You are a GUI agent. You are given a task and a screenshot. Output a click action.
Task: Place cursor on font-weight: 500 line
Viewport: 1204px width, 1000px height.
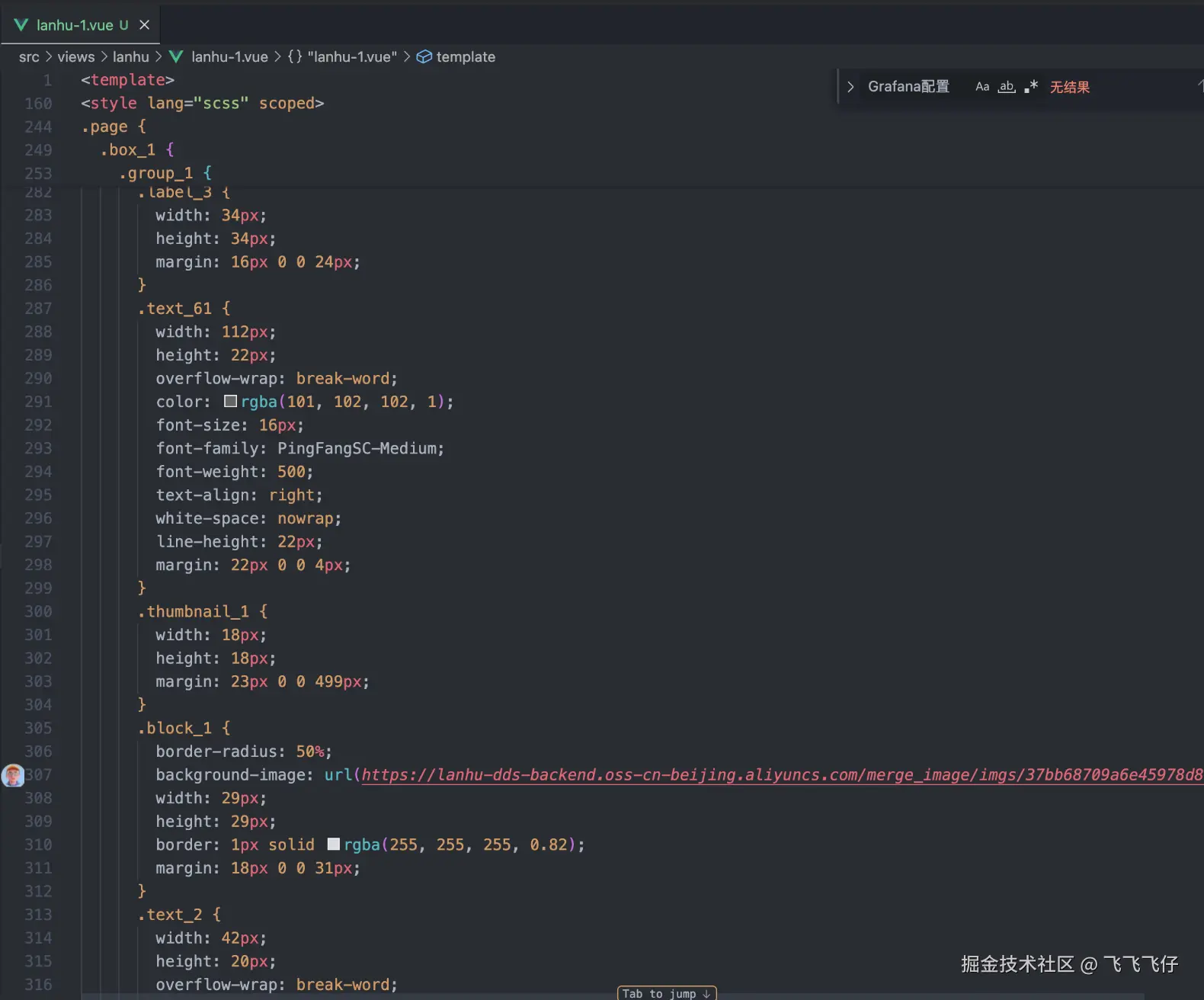point(235,472)
